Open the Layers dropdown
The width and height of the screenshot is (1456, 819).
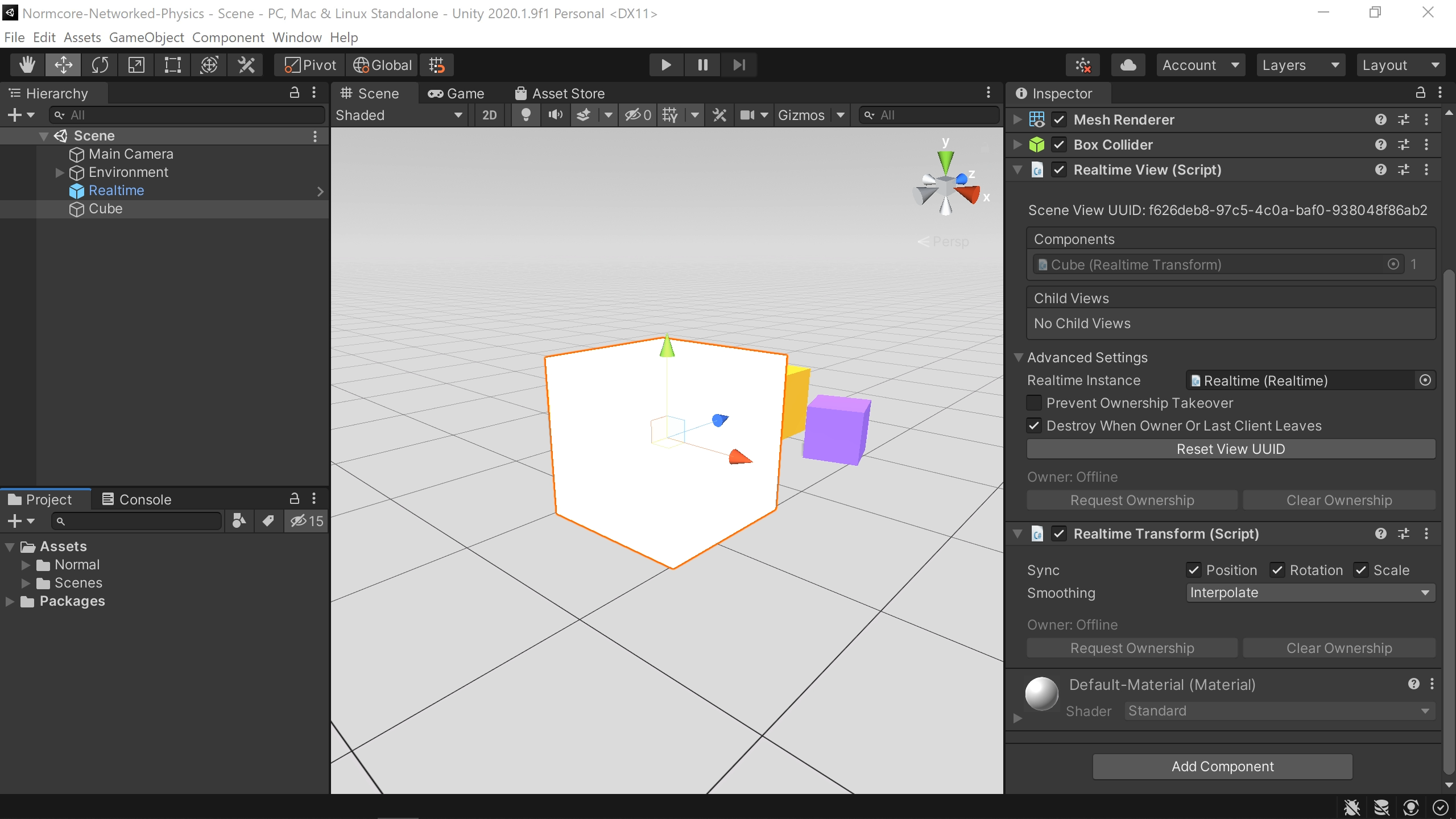point(1300,65)
